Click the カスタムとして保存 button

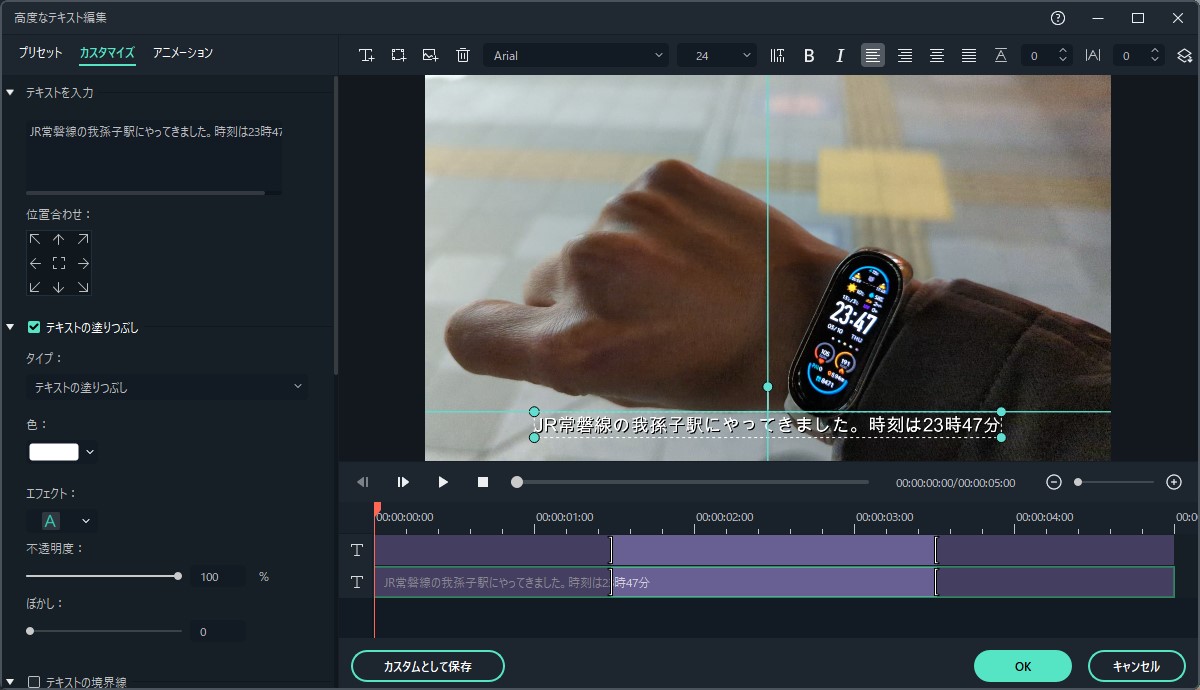tap(427, 666)
